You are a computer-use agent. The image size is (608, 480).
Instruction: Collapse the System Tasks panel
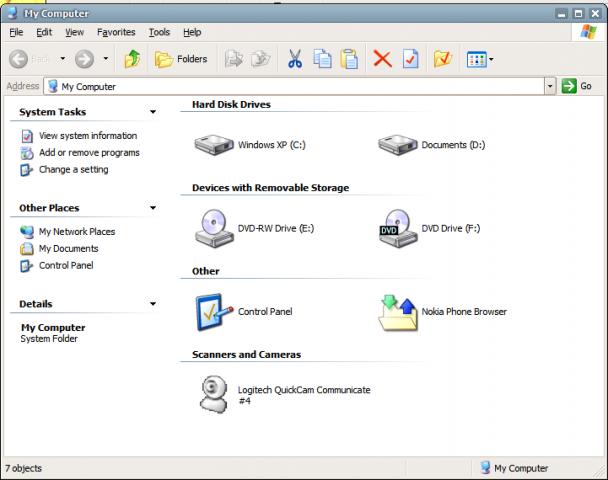[x=153, y=112]
